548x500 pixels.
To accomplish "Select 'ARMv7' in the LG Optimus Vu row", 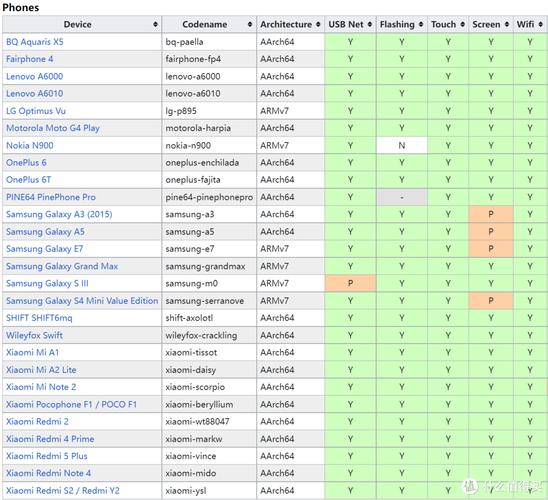I will 274,111.
